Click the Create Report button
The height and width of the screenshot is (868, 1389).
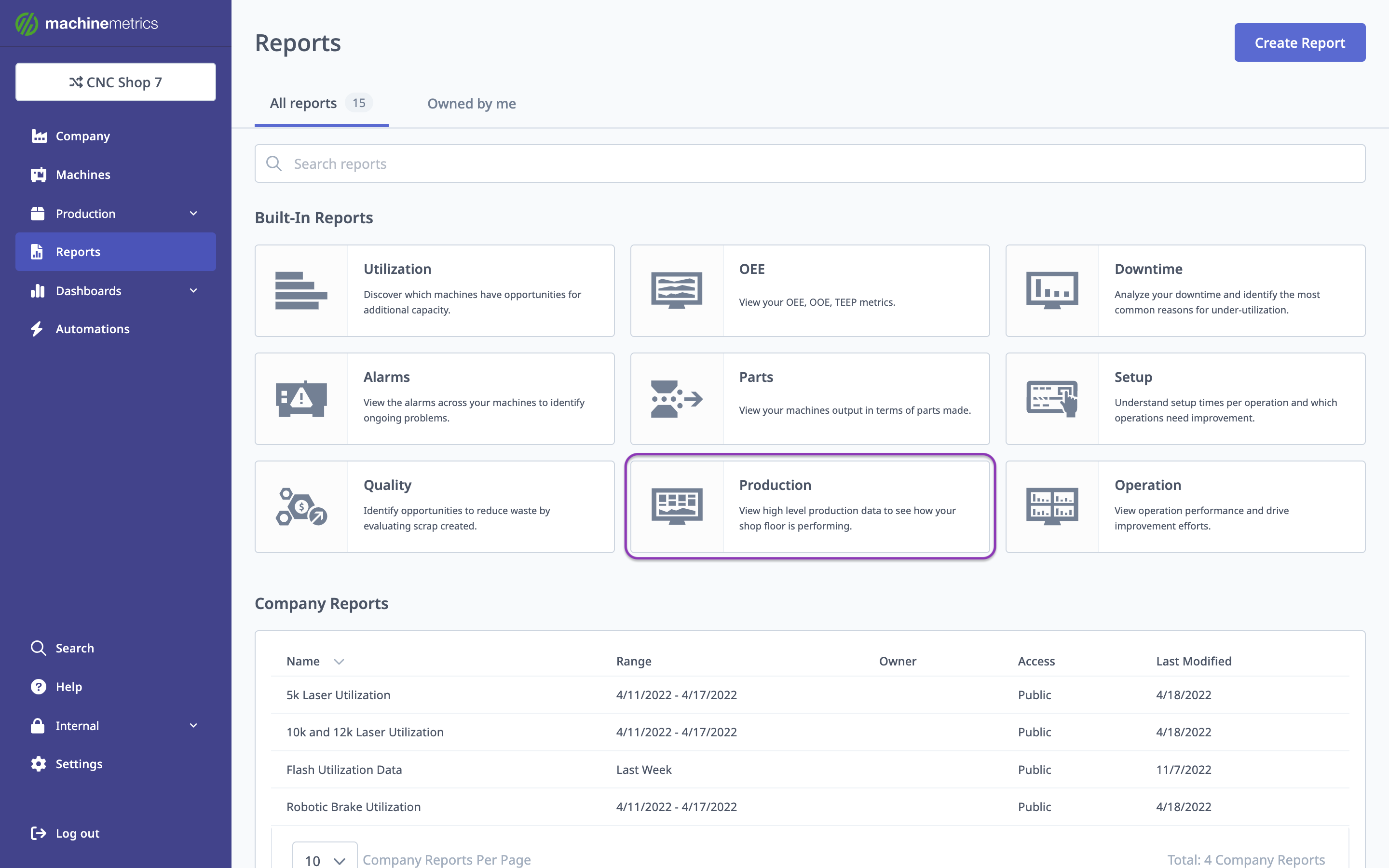click(x=1300, y=42)
